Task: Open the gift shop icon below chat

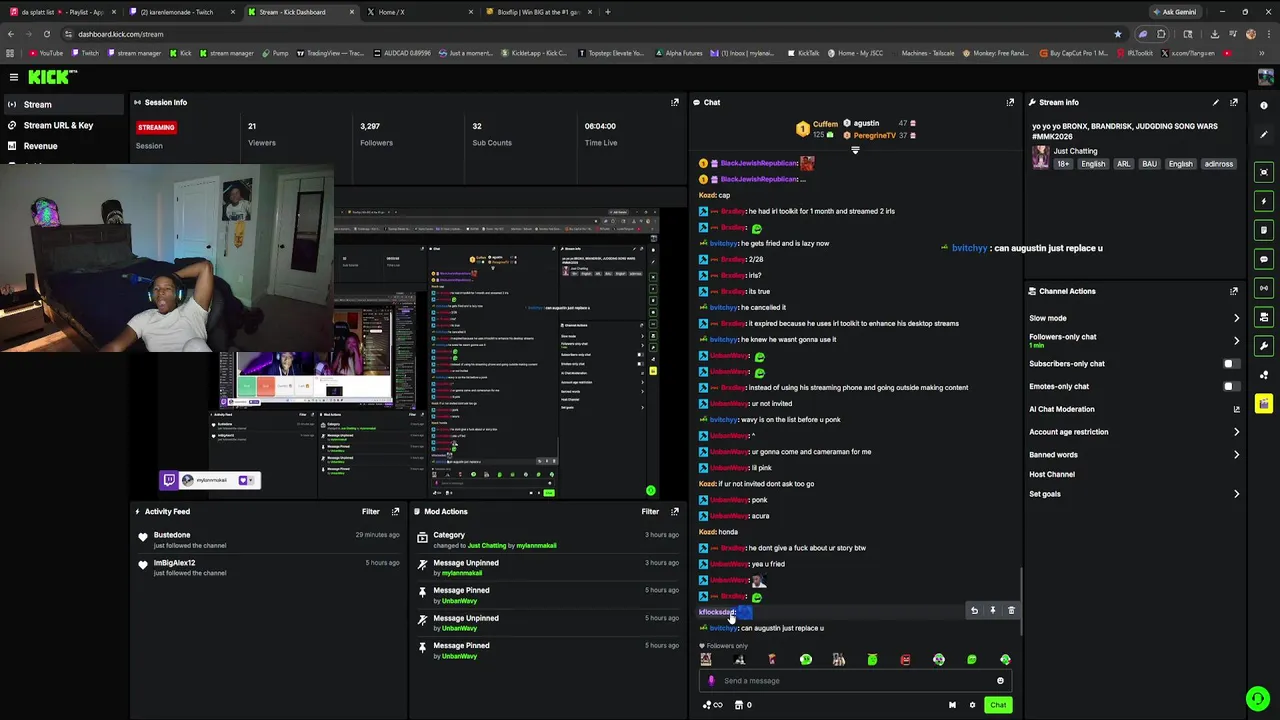Action: pos(739,705)
